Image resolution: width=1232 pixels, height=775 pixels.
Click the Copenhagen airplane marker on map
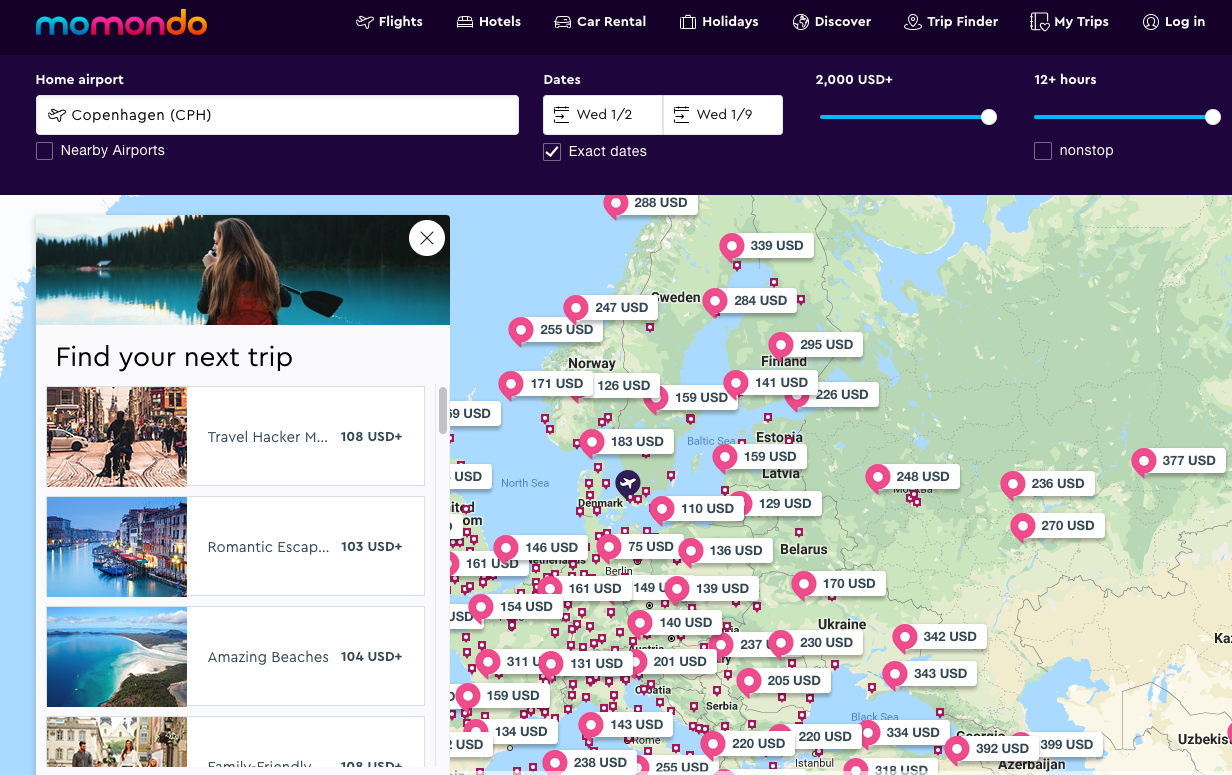[x=628, y=485]
